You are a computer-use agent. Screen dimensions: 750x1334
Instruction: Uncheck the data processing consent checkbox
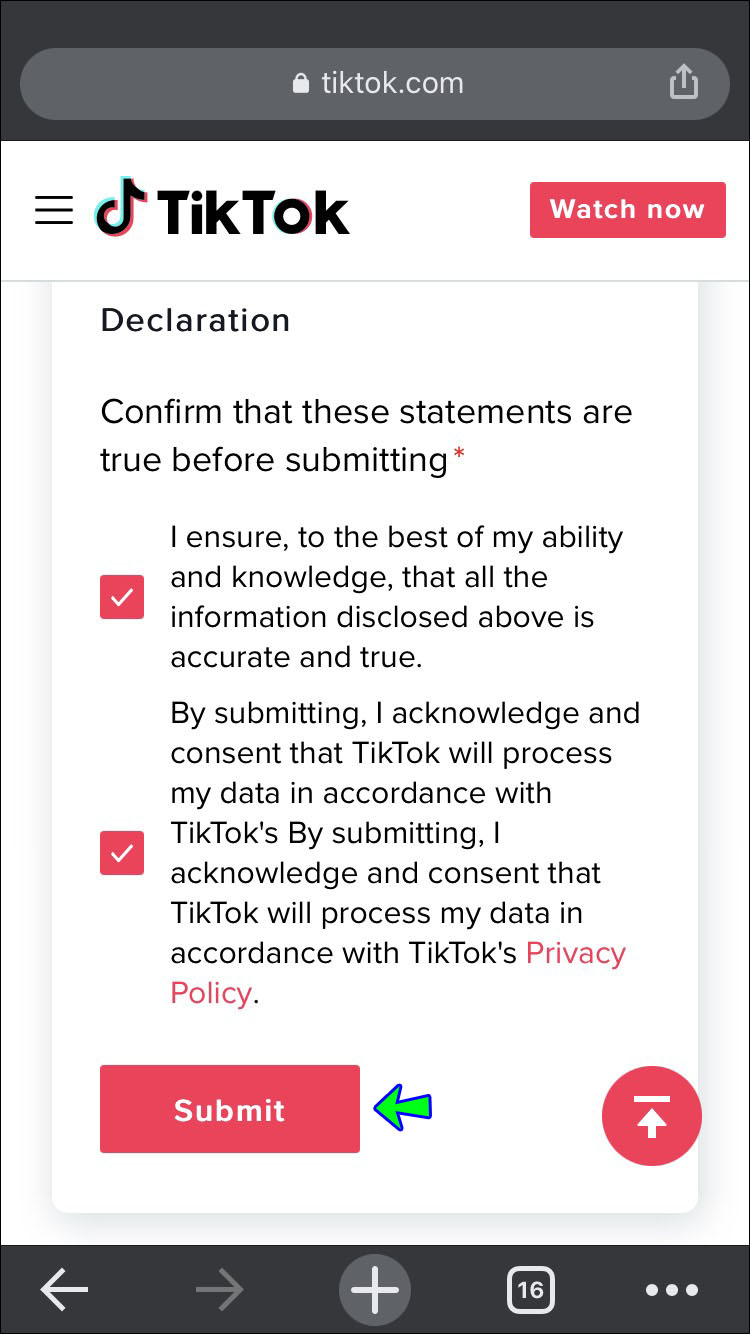click(122, 853)
